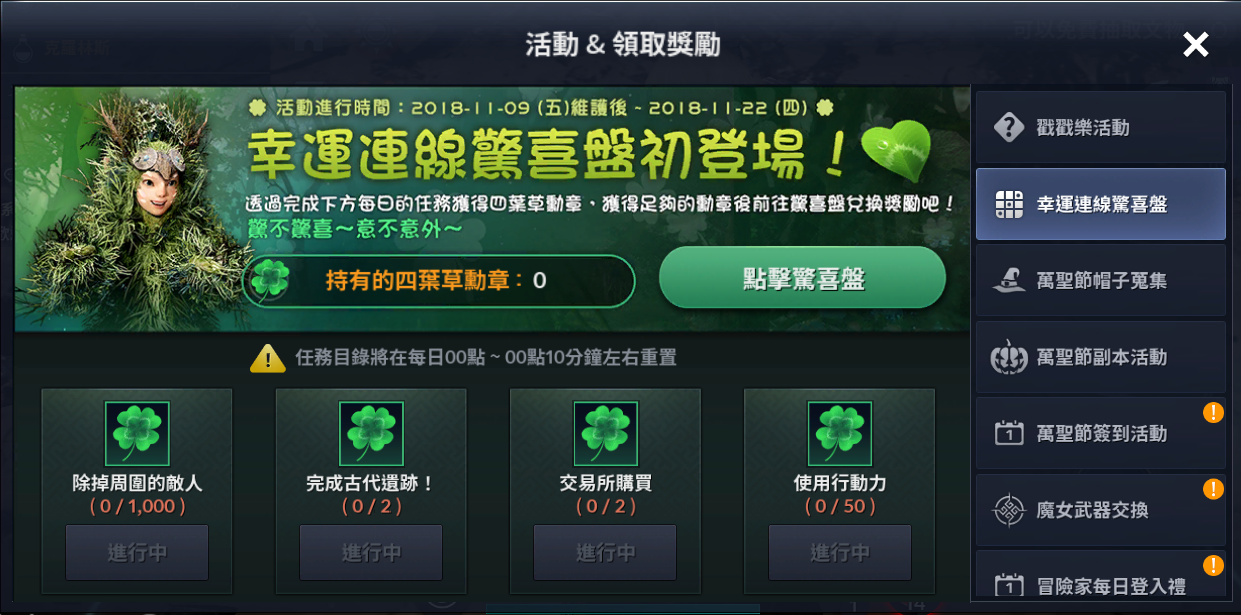Click the green 點擊驚喜盤 button
This screenshot has width=1241, height=615.
click(802, 279)
